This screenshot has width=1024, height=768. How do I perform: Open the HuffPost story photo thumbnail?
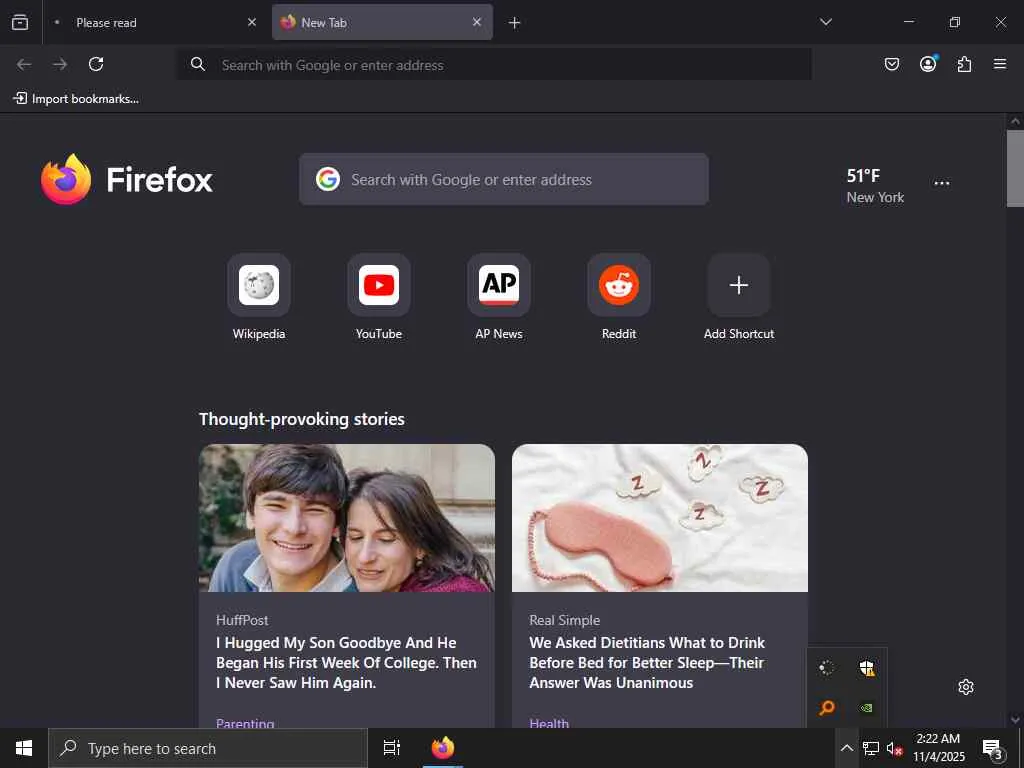347,518
